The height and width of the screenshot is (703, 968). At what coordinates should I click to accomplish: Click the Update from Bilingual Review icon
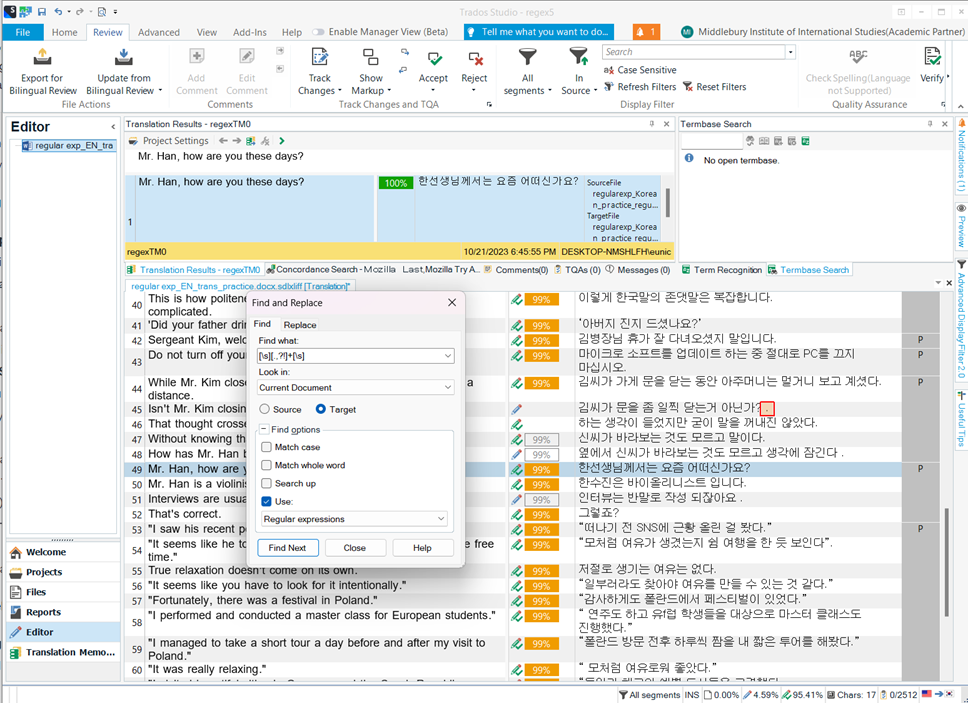pyautogui.click(x=124, y=57)
